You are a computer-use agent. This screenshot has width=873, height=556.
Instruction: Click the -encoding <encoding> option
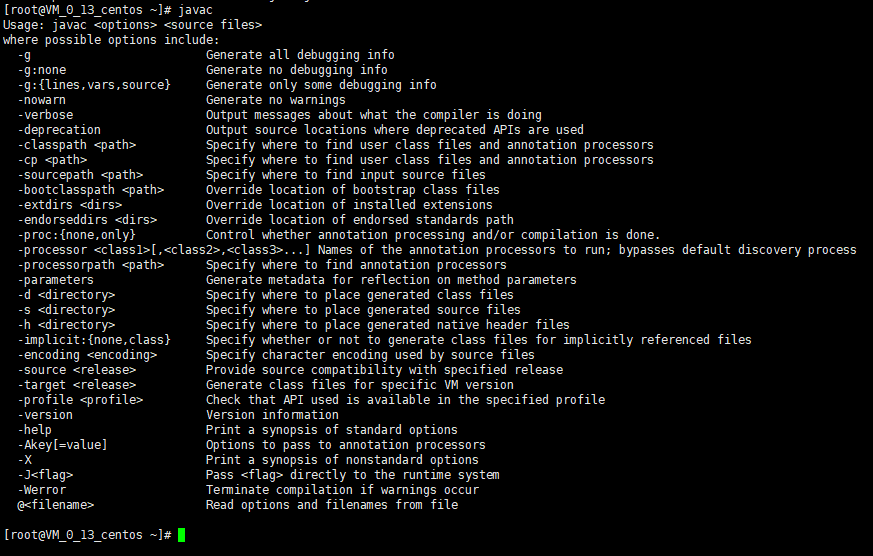(87, 355)
